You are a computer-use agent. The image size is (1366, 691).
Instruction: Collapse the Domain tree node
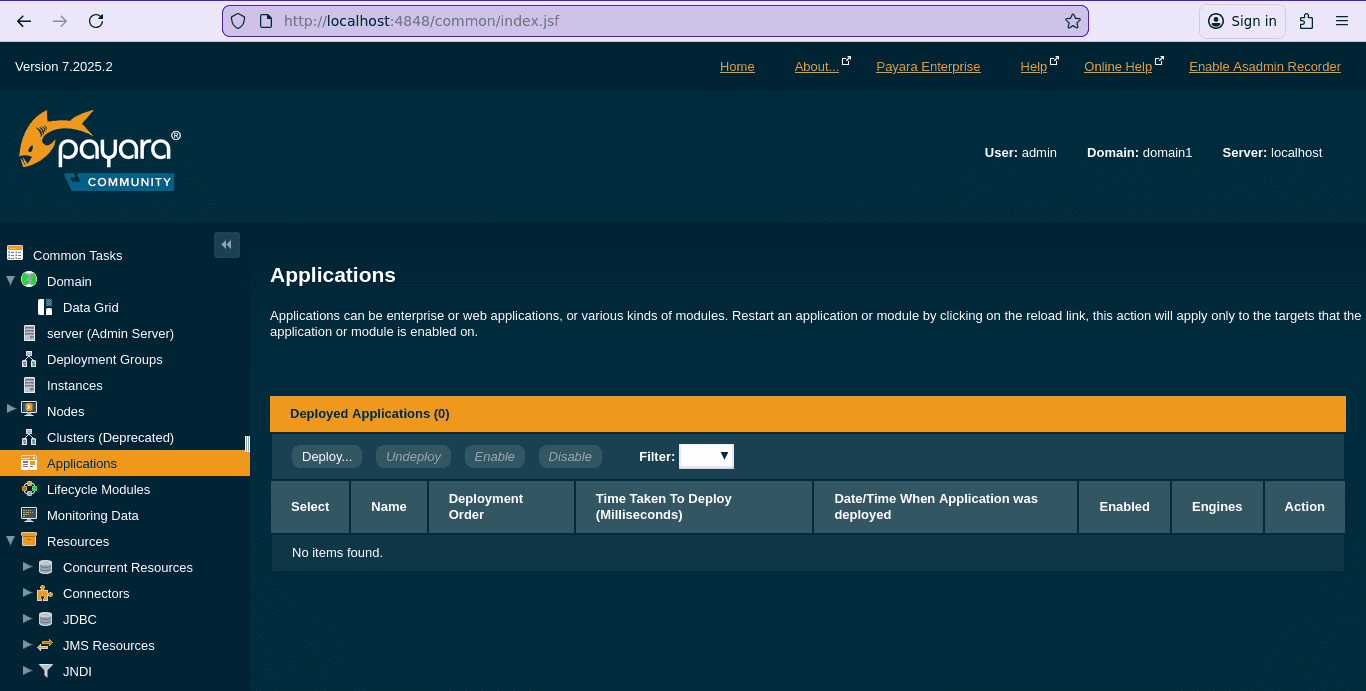(x=11, y=281)
